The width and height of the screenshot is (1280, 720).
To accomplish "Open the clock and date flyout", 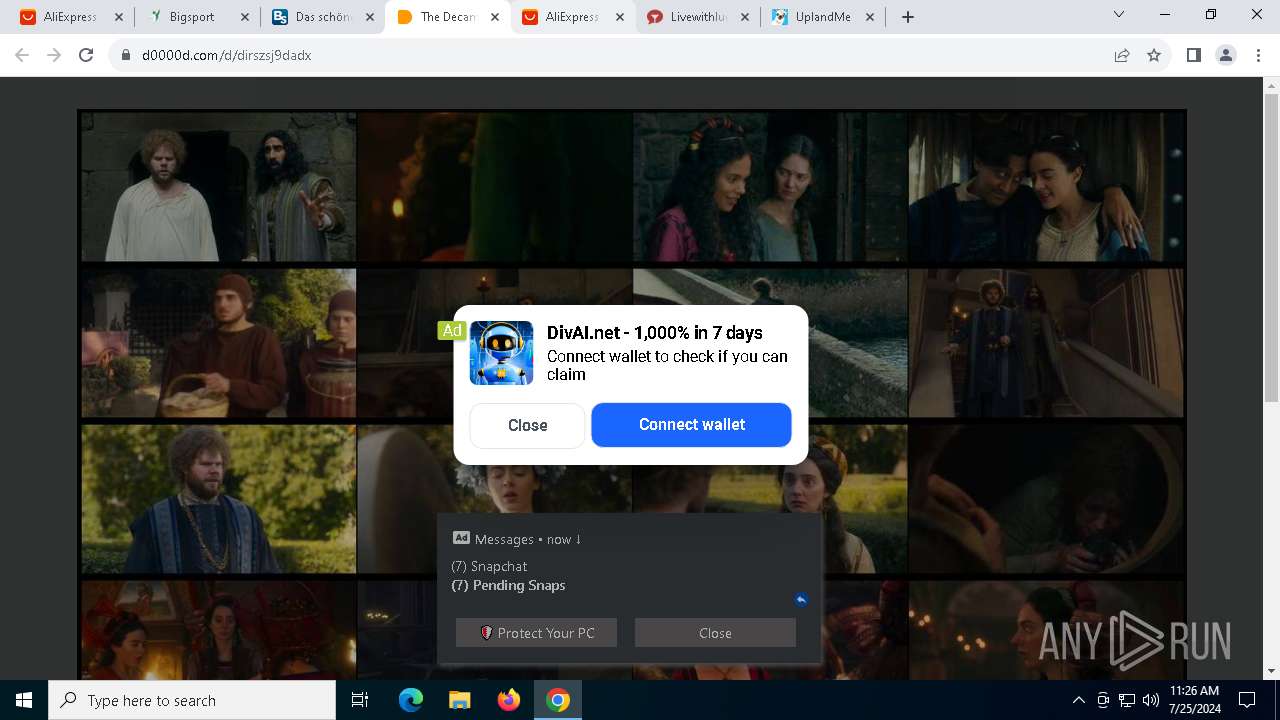I will pos(1194,700).
